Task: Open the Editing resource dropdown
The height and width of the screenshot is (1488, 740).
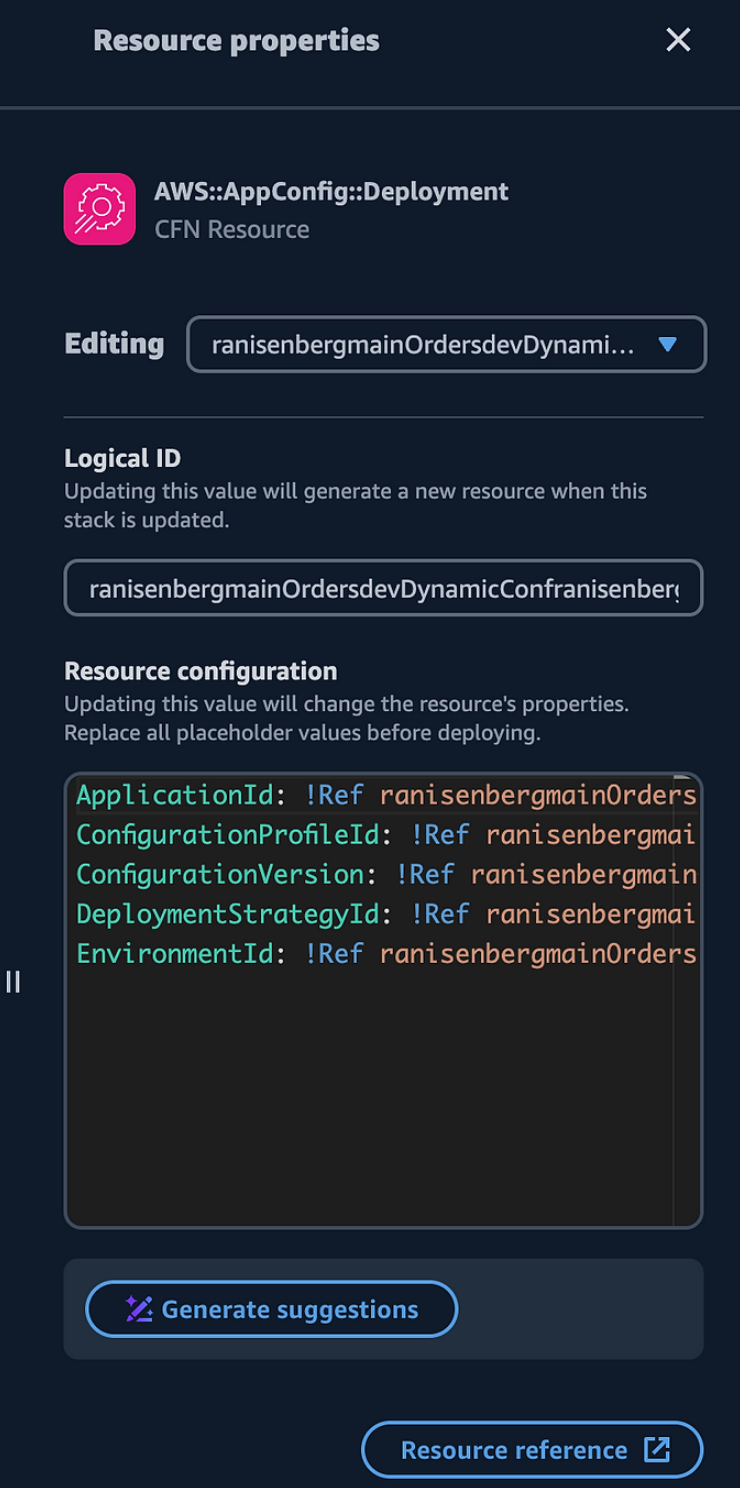Action: coord(446,344)
